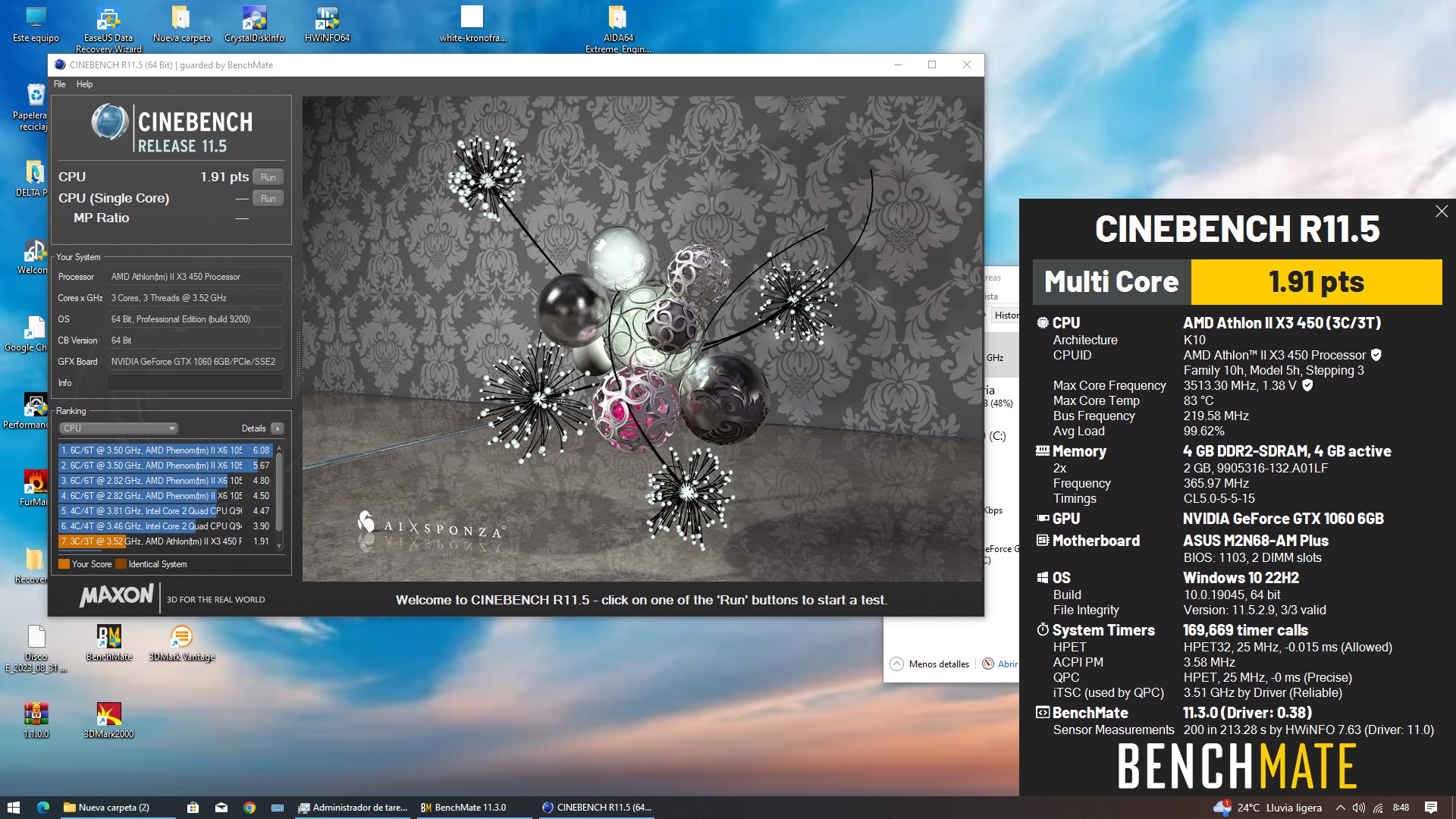Click the touch keyboard taskbar icon

coord(278,808)
